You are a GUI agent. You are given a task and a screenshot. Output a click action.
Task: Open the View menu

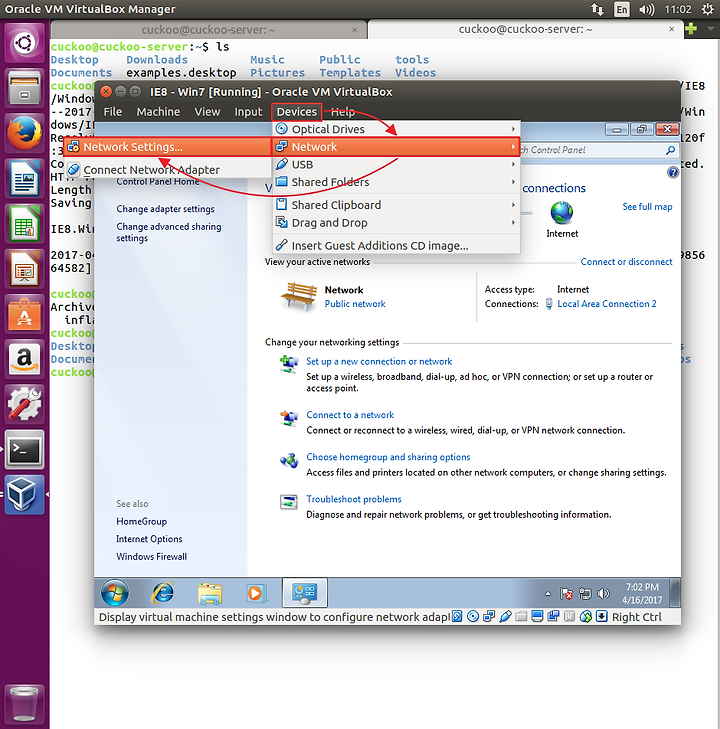pos(207,112)
